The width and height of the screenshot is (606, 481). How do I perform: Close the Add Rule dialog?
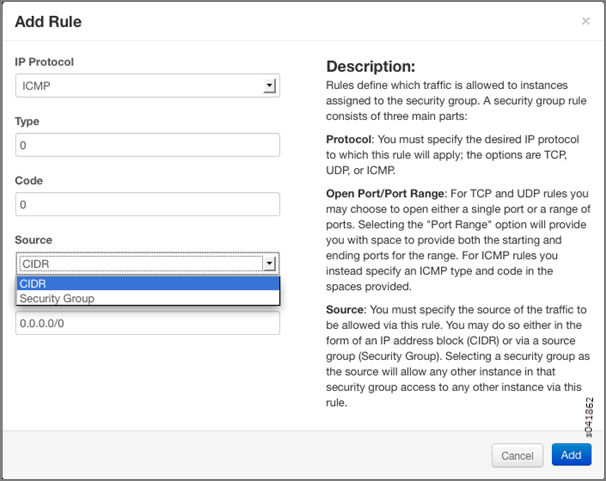(586, 20)
